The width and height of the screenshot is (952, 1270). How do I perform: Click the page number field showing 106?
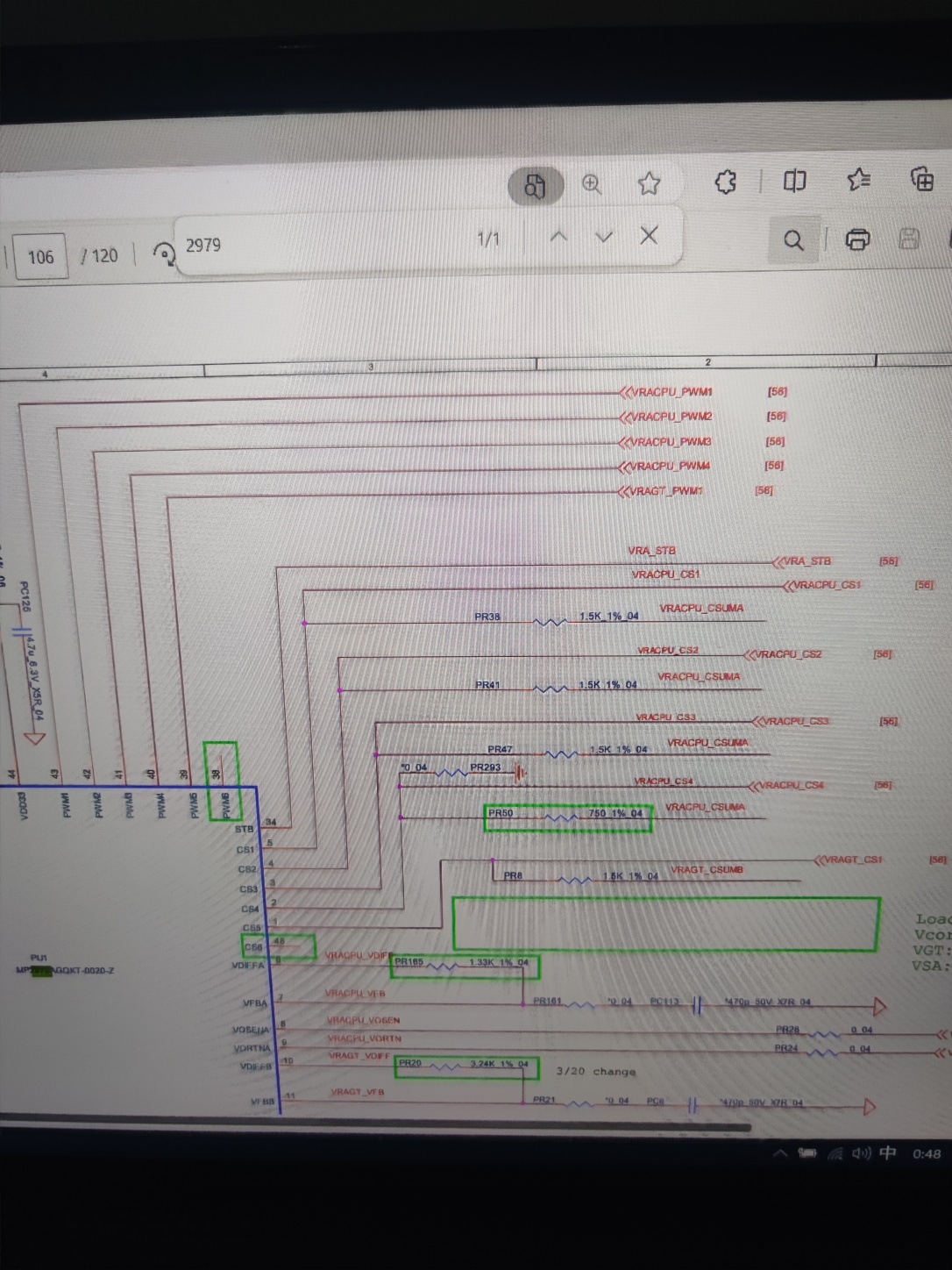(40, 257)
